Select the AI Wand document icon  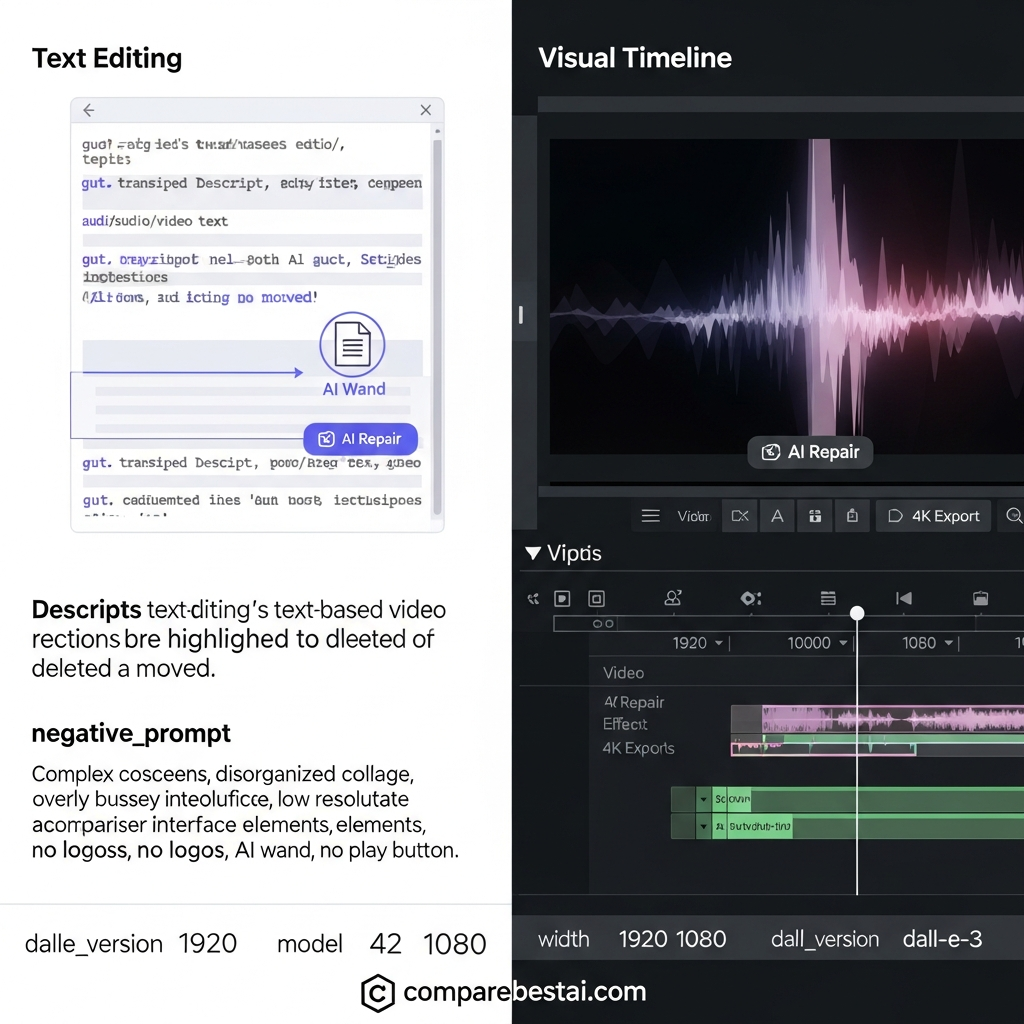click(x=352, y=344)
